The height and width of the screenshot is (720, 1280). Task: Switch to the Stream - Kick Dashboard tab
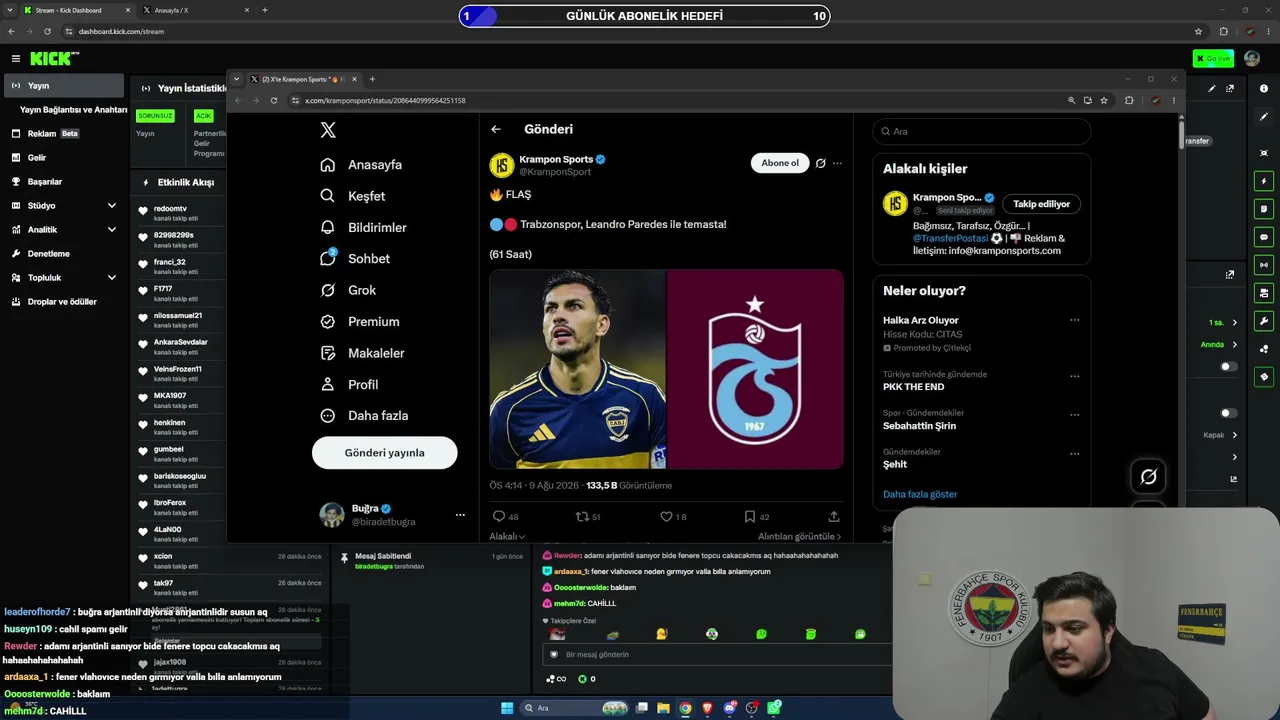click(76, 10)
